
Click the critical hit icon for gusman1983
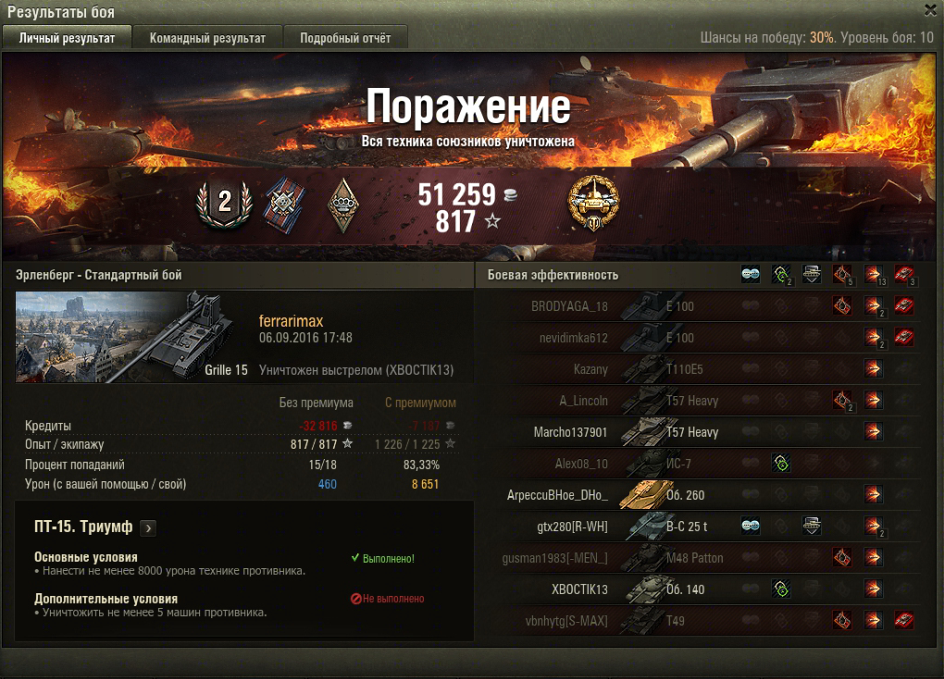(x=842, y=557)
